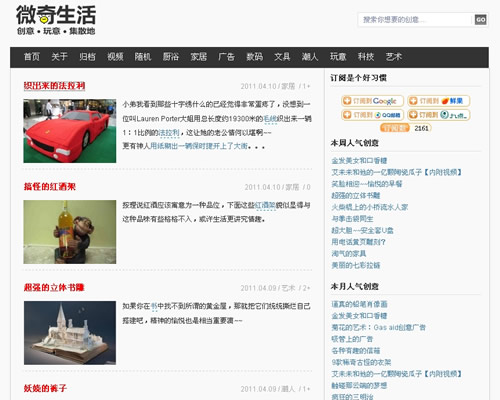The height and width of the screenshot is (400, 500).
Task: Open monthly link 疯狂的三明治
Action: (352, 397)
